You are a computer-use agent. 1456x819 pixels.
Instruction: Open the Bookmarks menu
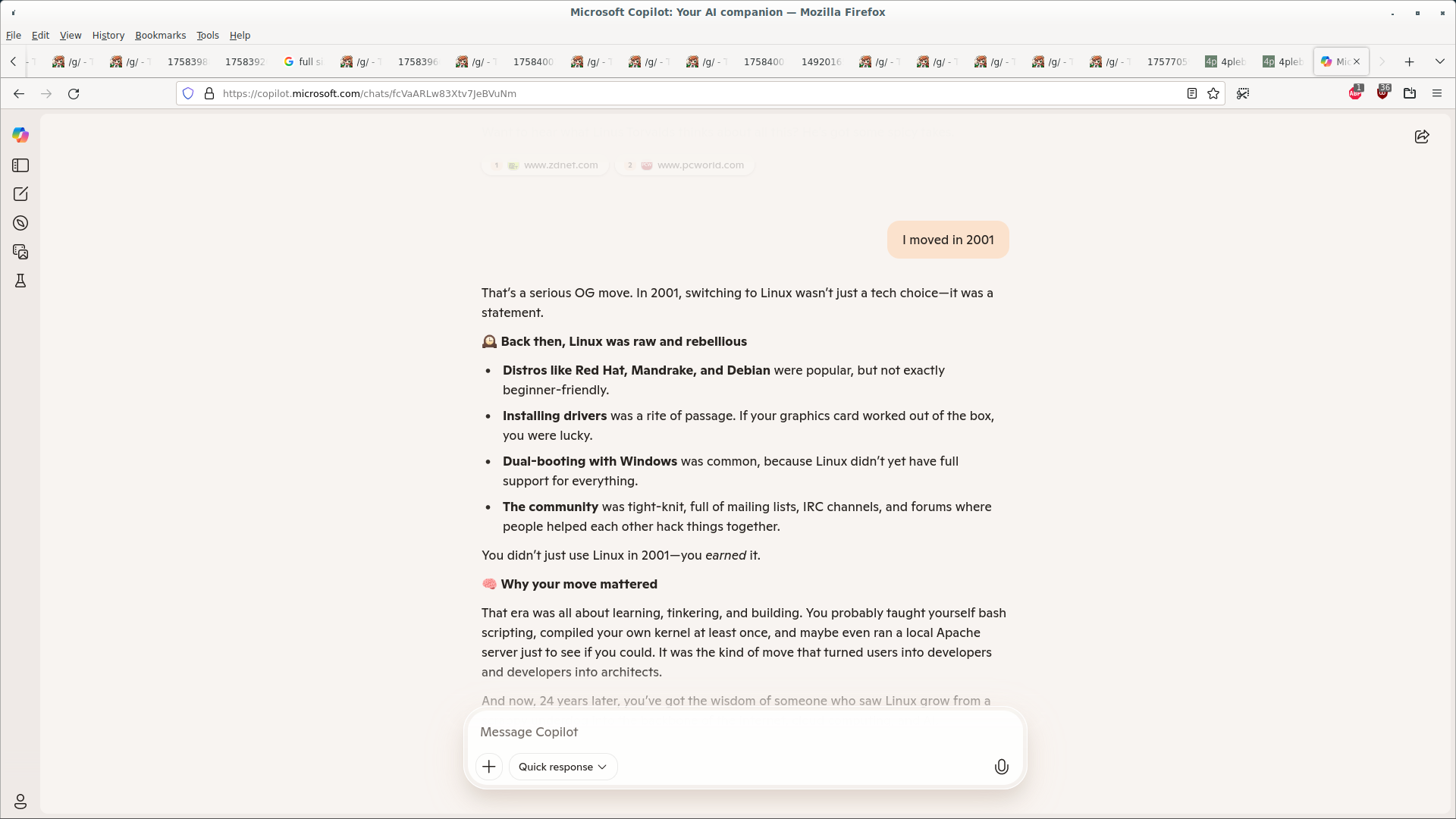[x=160, y=36]
